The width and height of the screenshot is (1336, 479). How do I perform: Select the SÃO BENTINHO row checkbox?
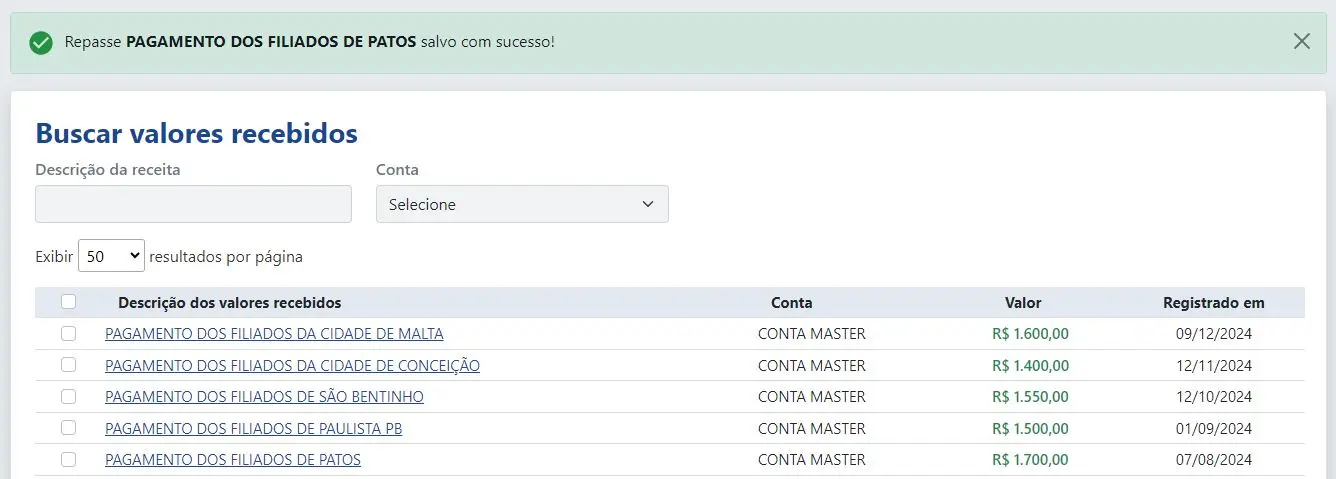[68, 397]
